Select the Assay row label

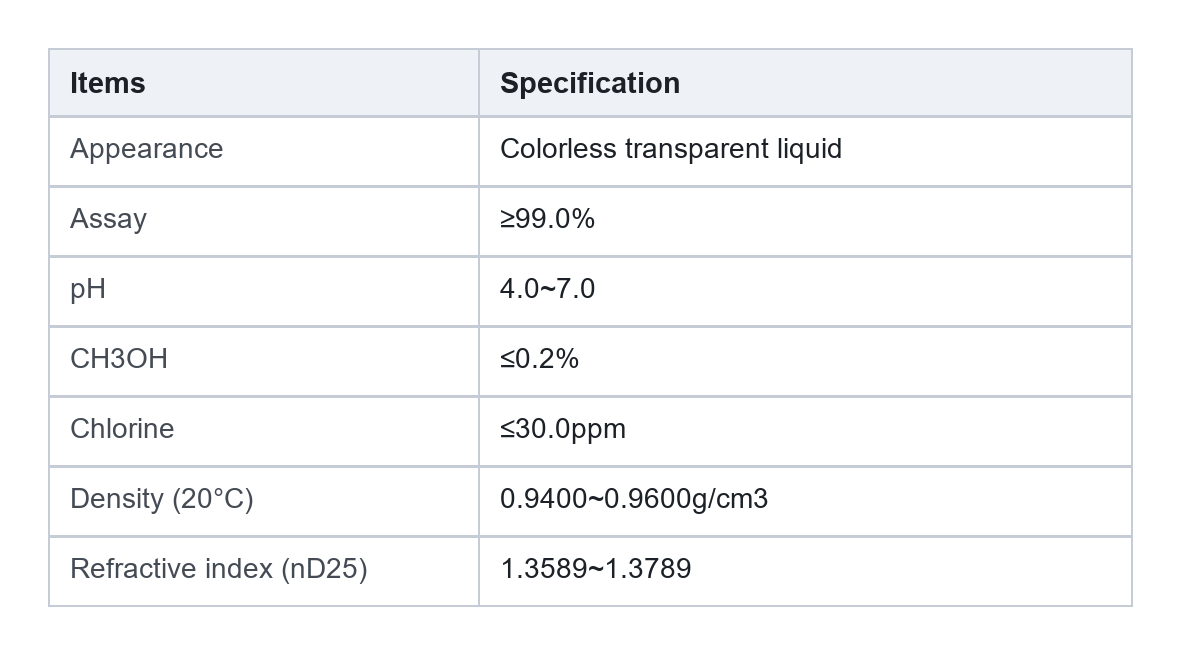(x=108, y=219)
